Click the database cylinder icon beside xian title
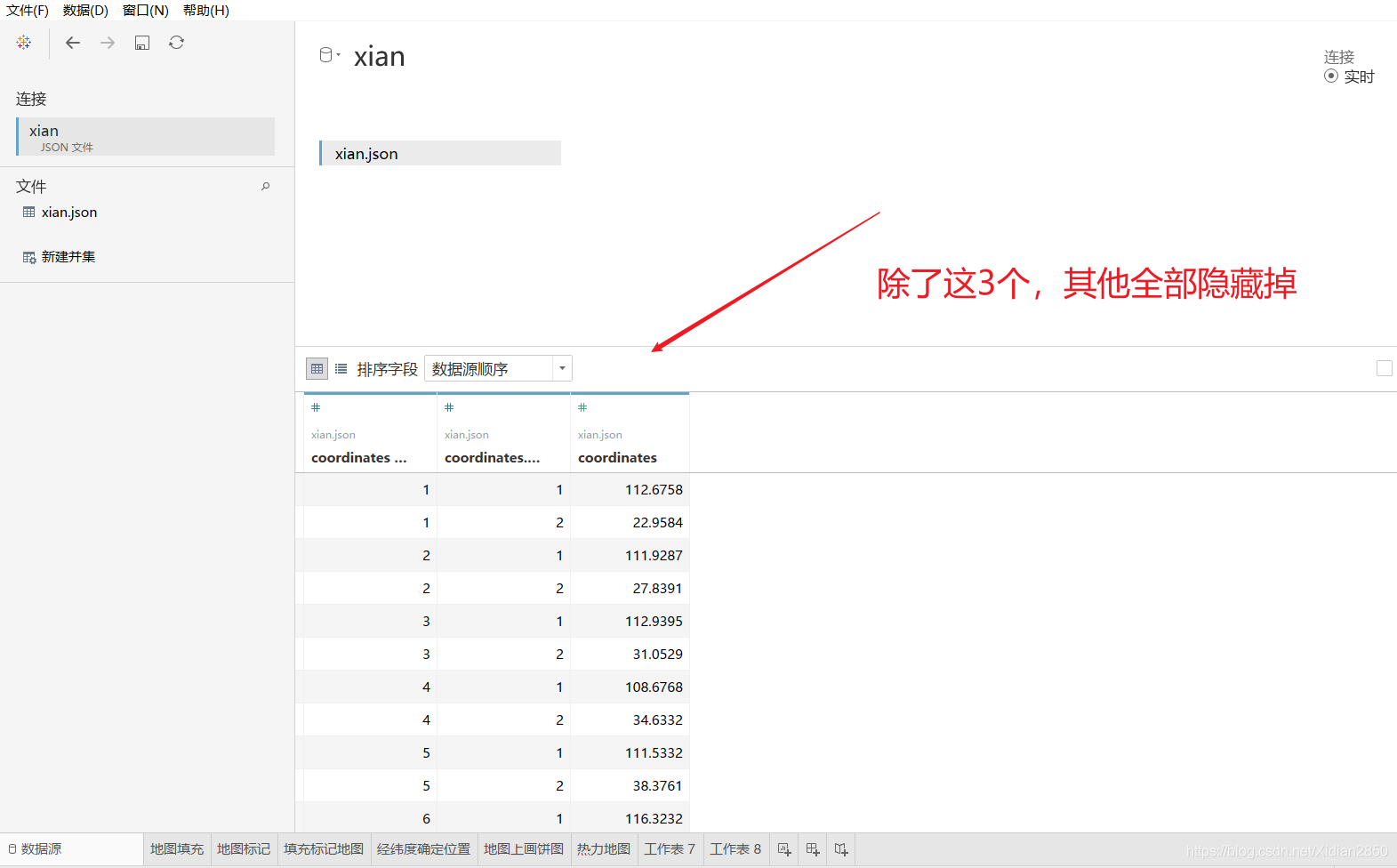 point(325,55)
